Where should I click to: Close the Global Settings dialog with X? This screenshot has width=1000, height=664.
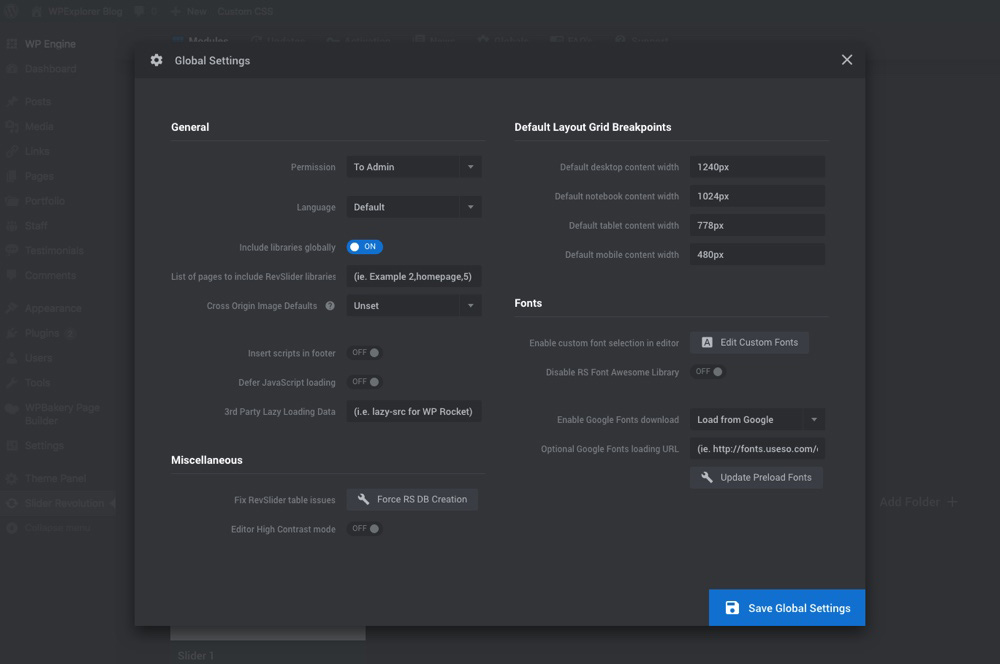pyautogui.click(x=846, y=59)
